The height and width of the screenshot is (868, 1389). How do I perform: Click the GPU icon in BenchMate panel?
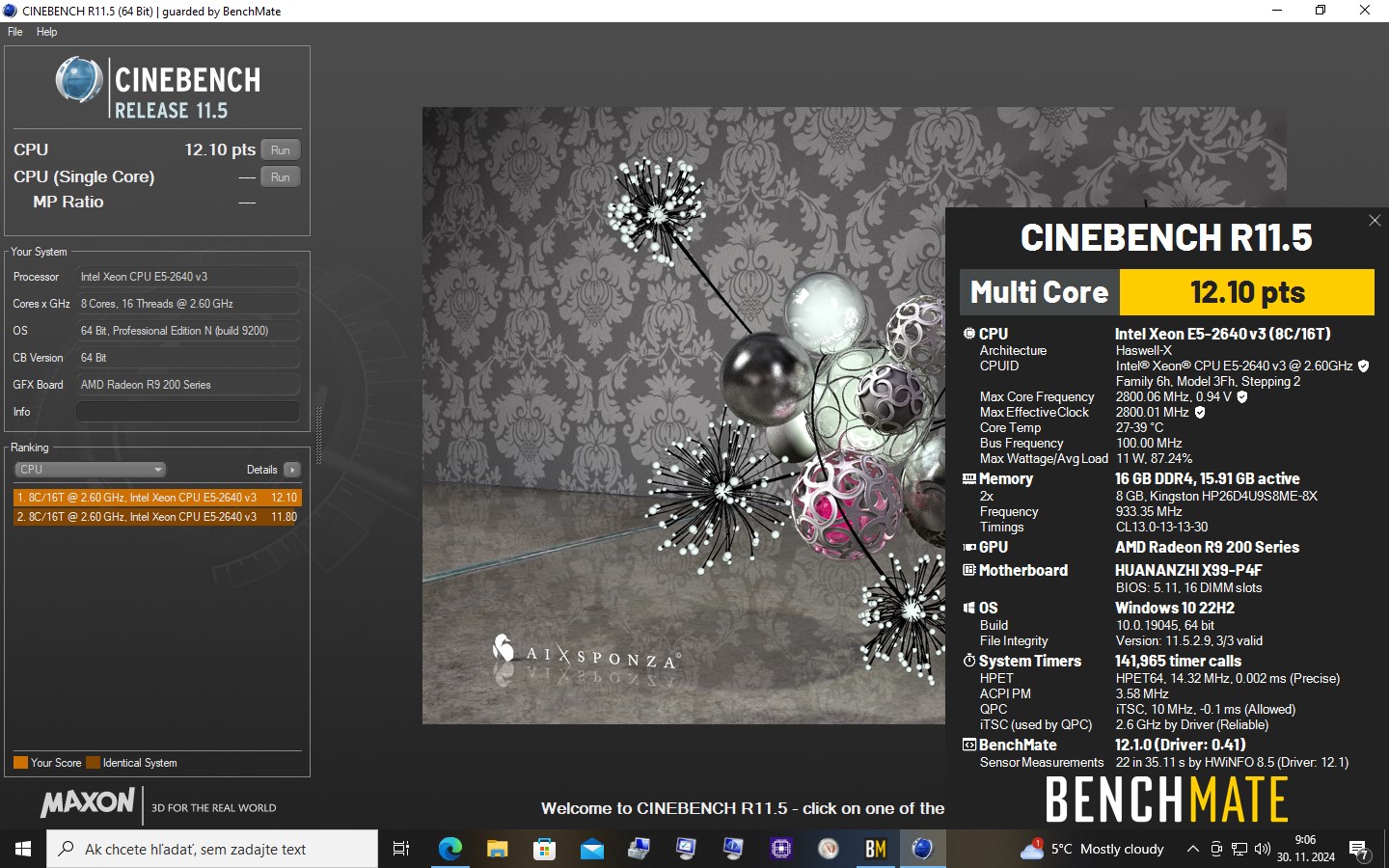pos(969,547)
